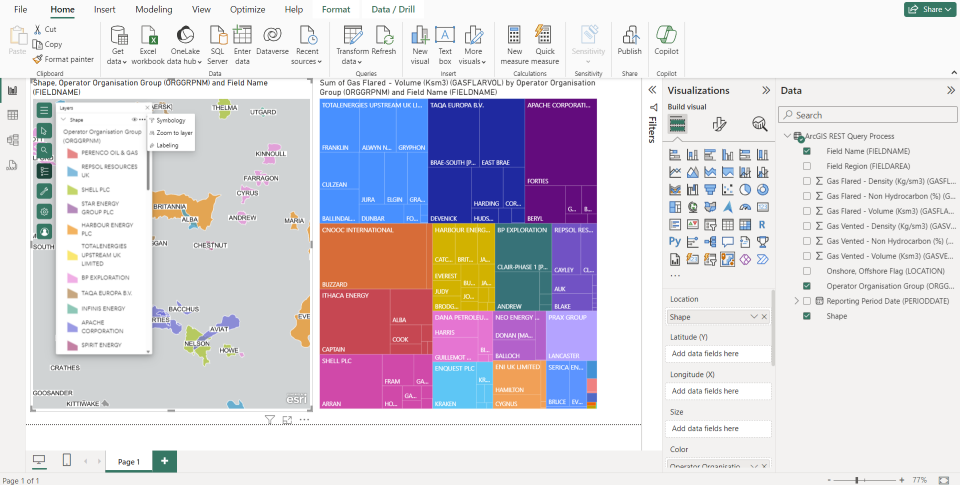The image size is (960, 485).
Task: Open Shape field dropdown in Location well
Action: click(754, 317)
